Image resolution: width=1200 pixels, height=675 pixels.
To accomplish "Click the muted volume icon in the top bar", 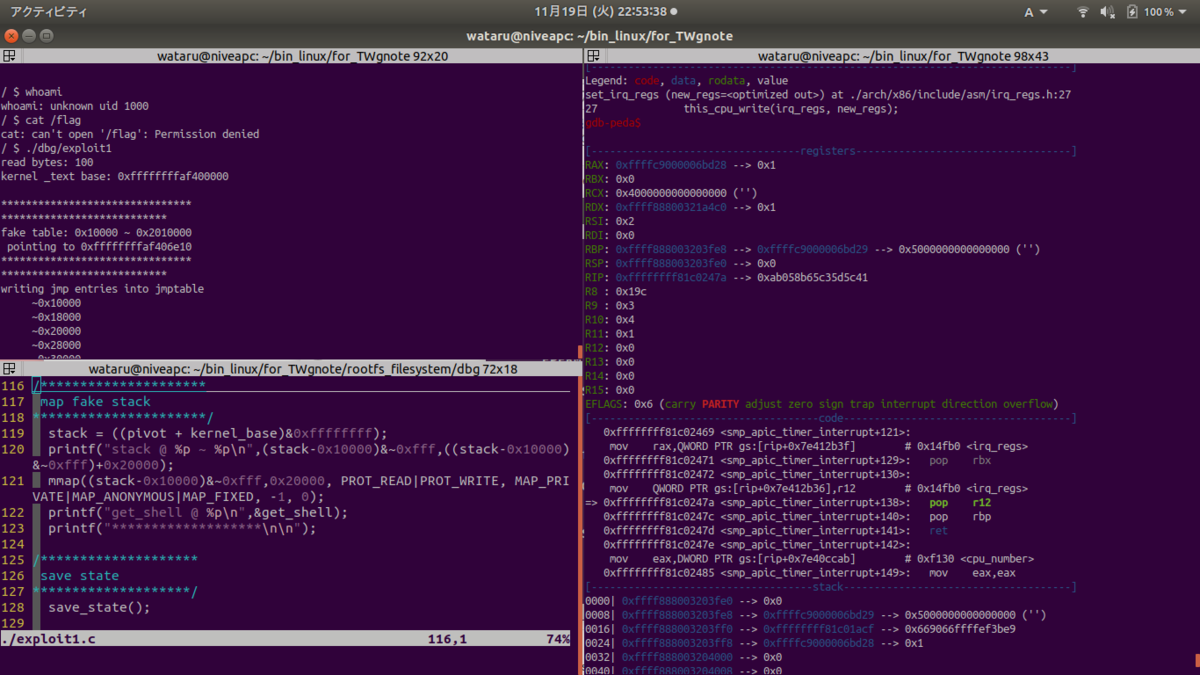I will pyautogui.click(x=1108, y=12).
